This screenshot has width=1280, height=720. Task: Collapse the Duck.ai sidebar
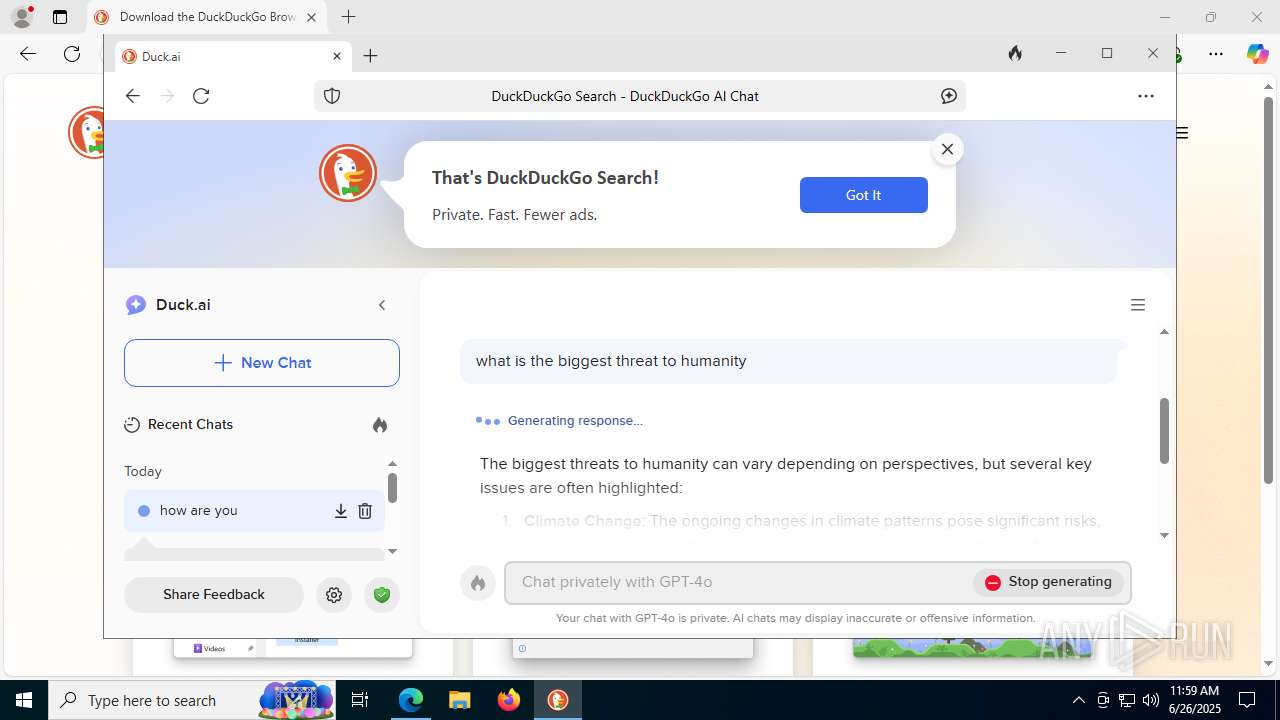pos(382,305)
